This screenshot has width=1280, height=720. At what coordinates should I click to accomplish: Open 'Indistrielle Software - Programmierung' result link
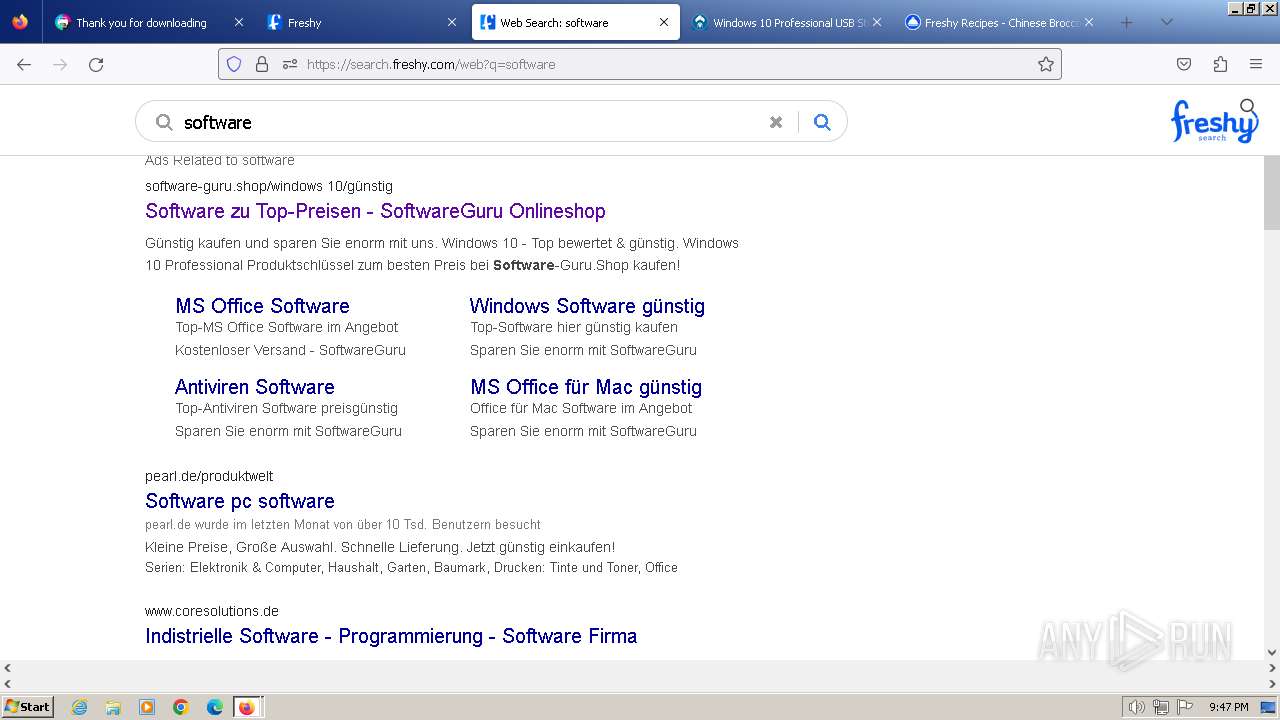point(391,636)
